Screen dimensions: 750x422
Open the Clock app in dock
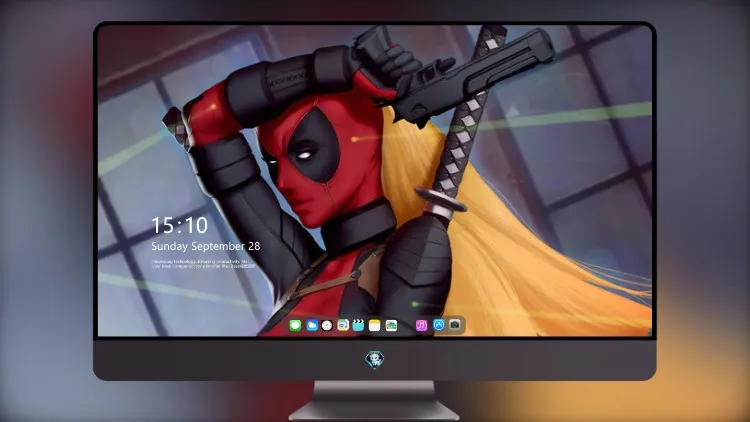pyautogui.click(x=327, y=326)
